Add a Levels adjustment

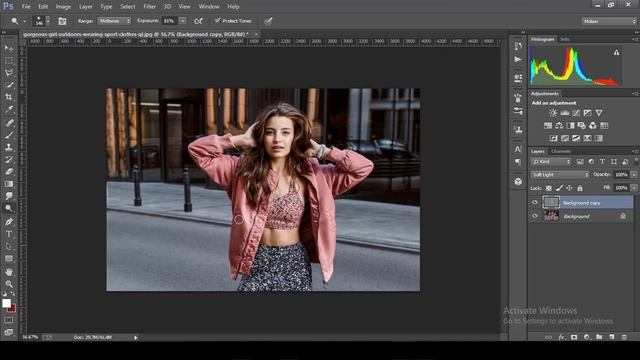click(564, 113)
